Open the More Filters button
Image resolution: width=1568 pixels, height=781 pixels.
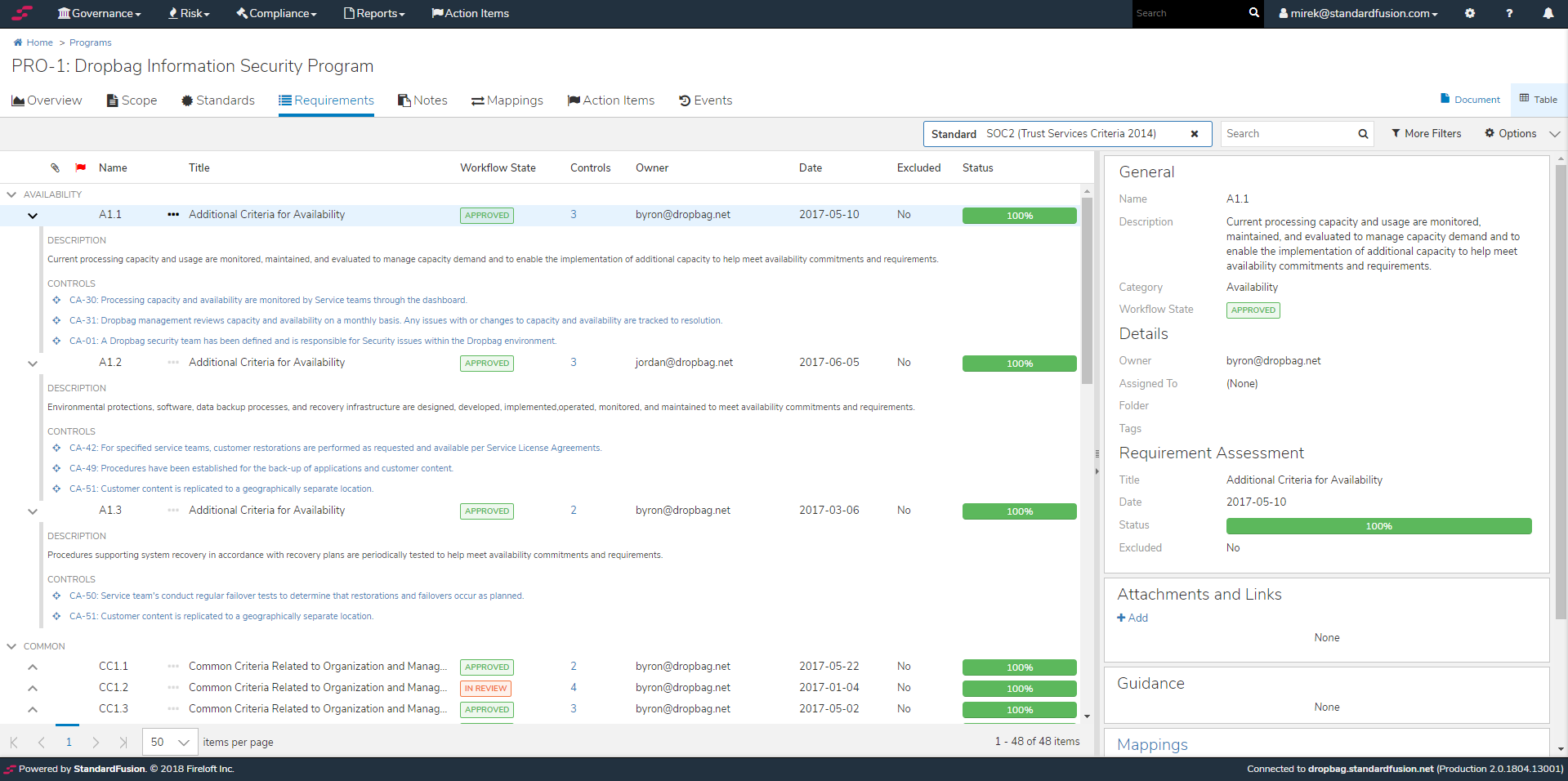[x=1426, y=134]
